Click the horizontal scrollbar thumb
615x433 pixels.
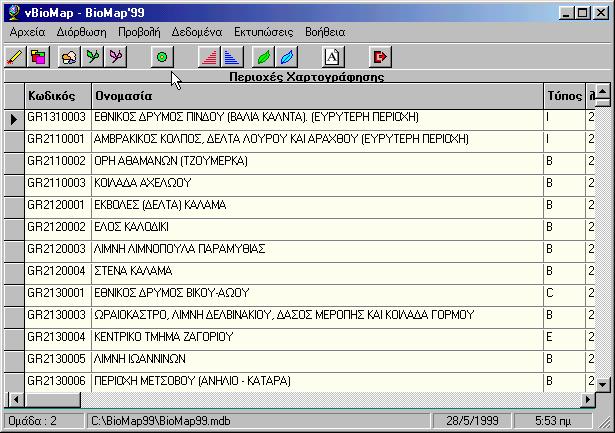pyautogui.click(x=52, y=400)
